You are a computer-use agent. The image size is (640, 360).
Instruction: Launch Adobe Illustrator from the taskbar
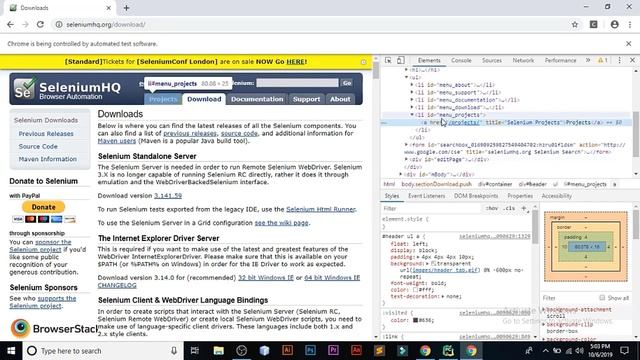point(287,351)
